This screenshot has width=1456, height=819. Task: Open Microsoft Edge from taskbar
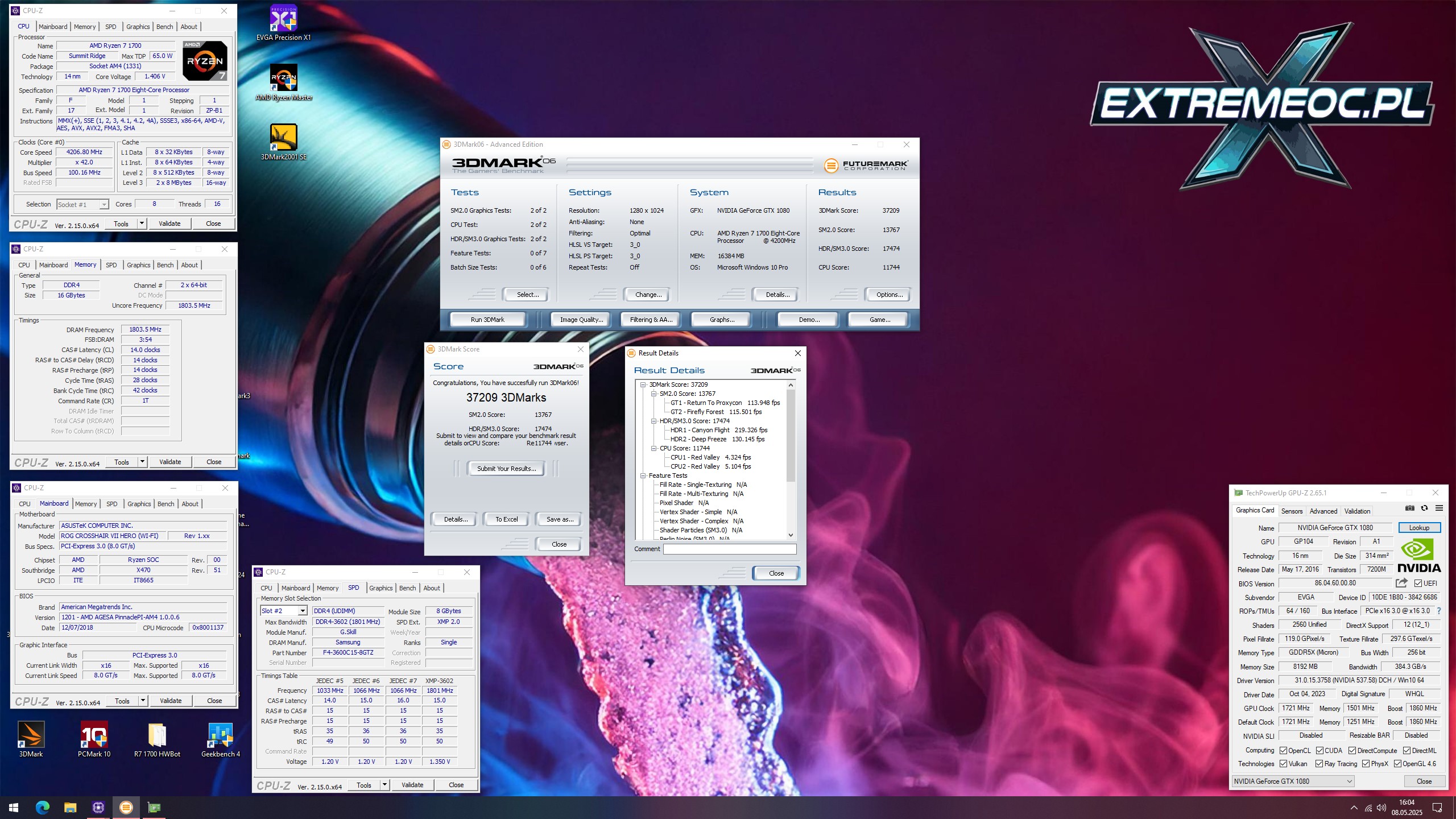[42, 807]
